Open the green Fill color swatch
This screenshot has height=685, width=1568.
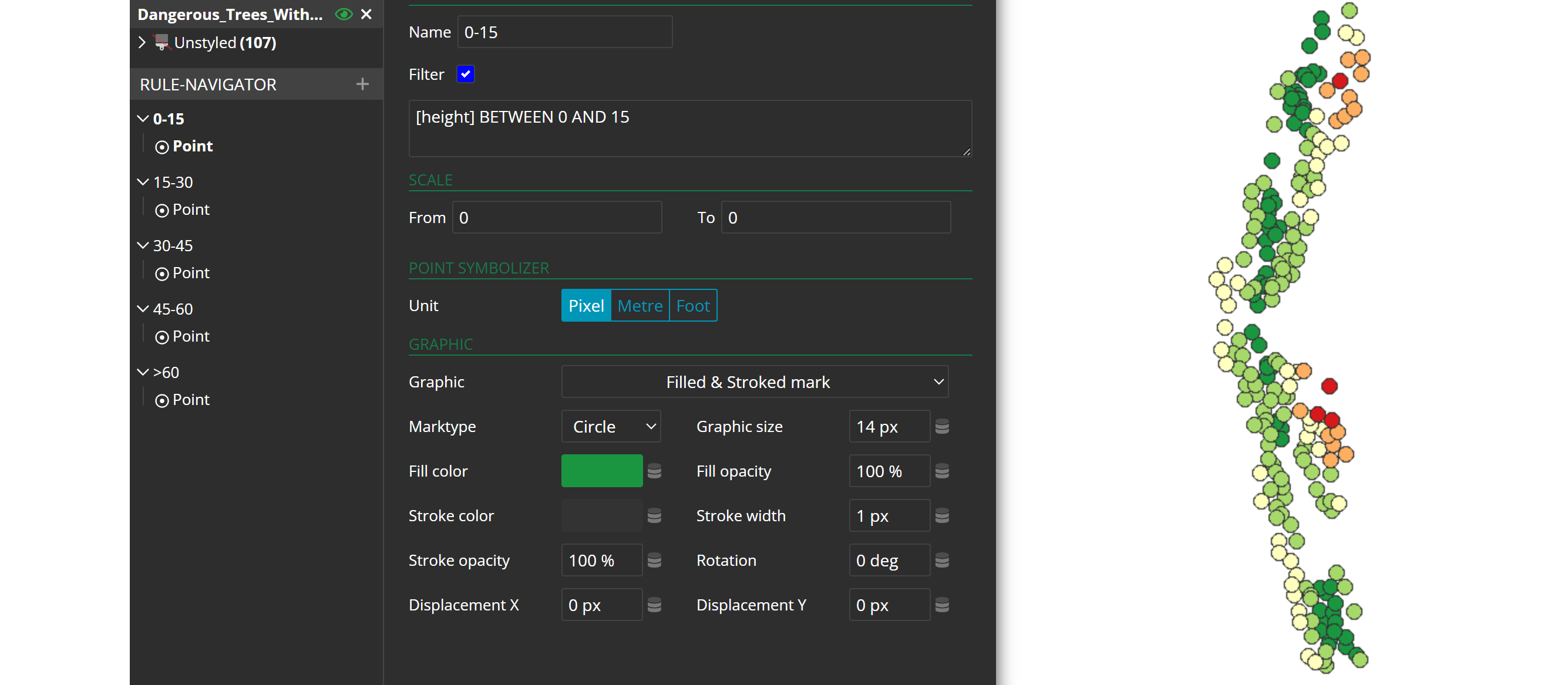click(601, 471)
